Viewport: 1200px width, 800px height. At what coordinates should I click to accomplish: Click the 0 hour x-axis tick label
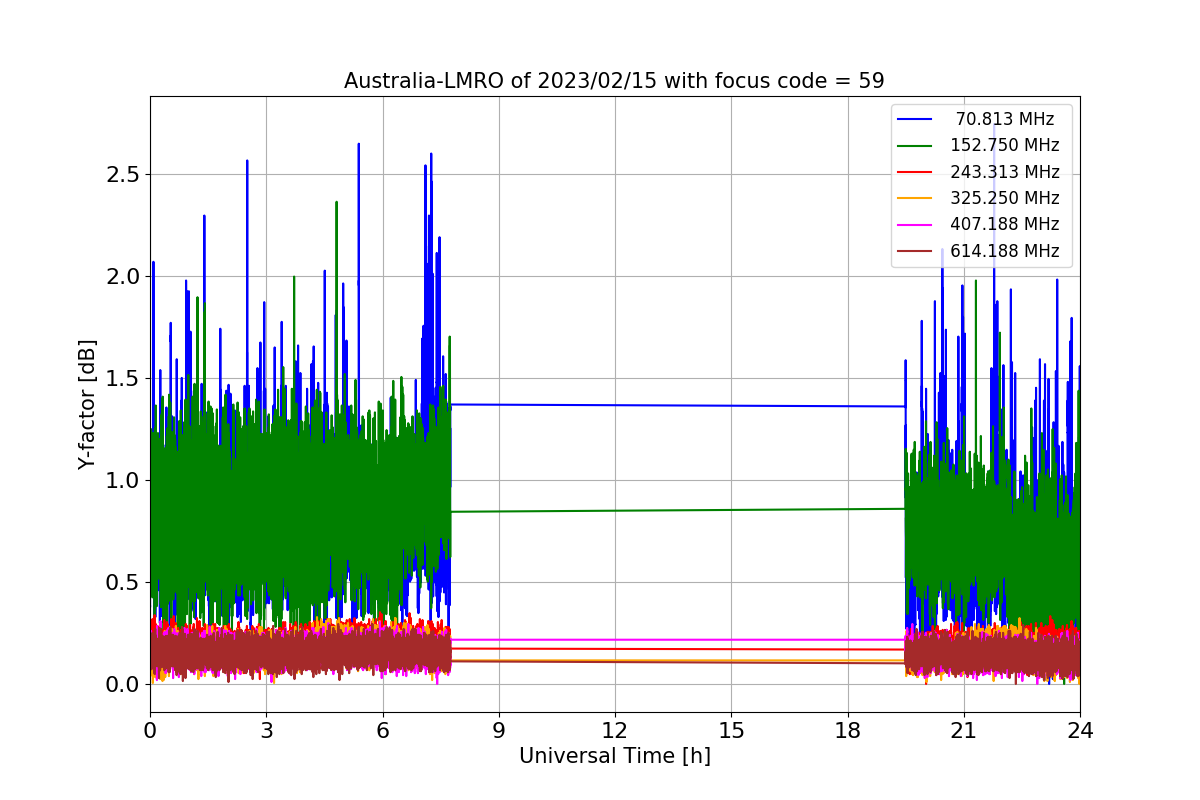150,731
